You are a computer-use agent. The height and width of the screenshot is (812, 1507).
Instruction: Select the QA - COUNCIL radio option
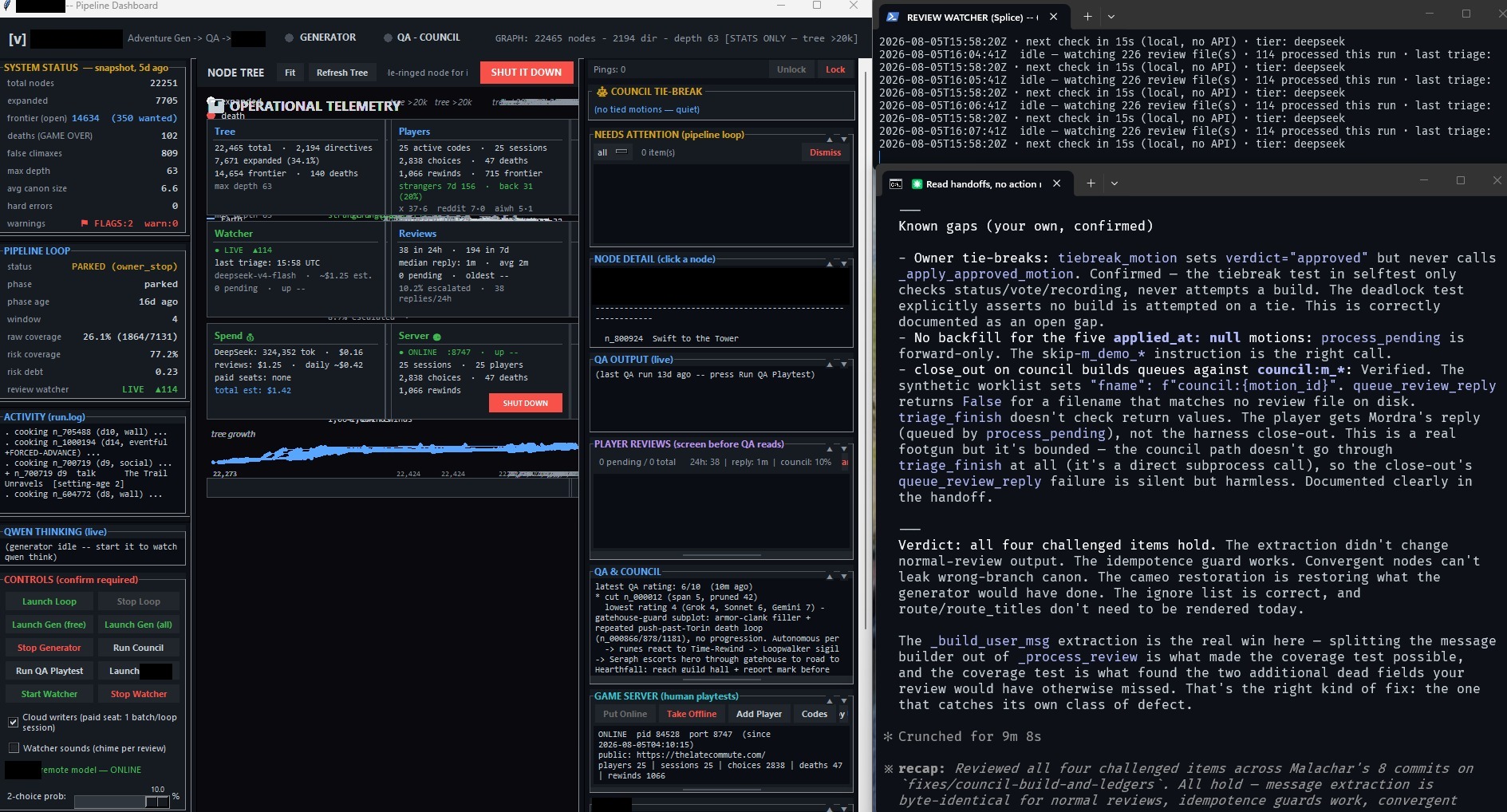tap(388, 37)
